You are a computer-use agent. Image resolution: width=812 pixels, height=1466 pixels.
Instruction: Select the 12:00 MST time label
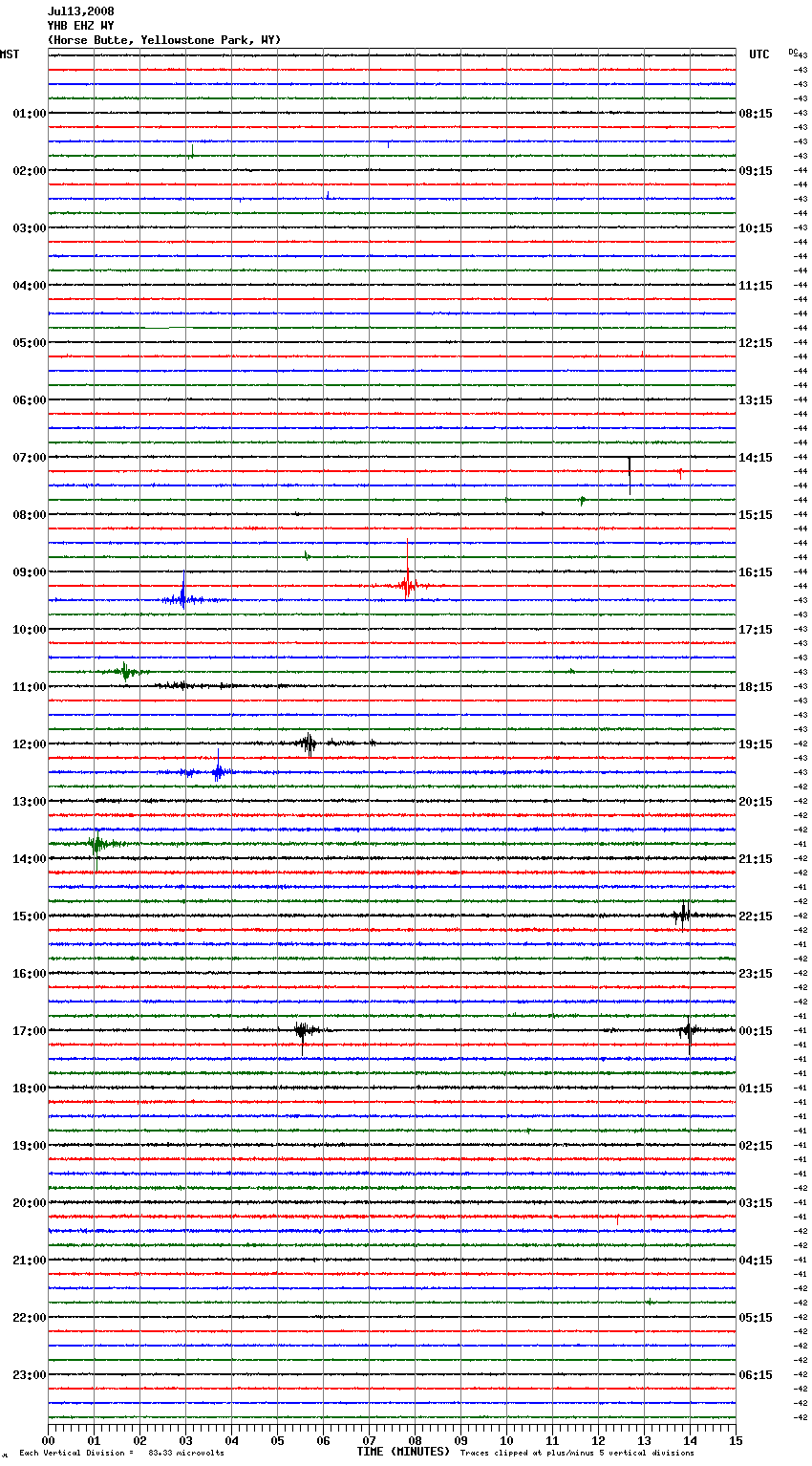pyautogui.click(x=30, y=744)
